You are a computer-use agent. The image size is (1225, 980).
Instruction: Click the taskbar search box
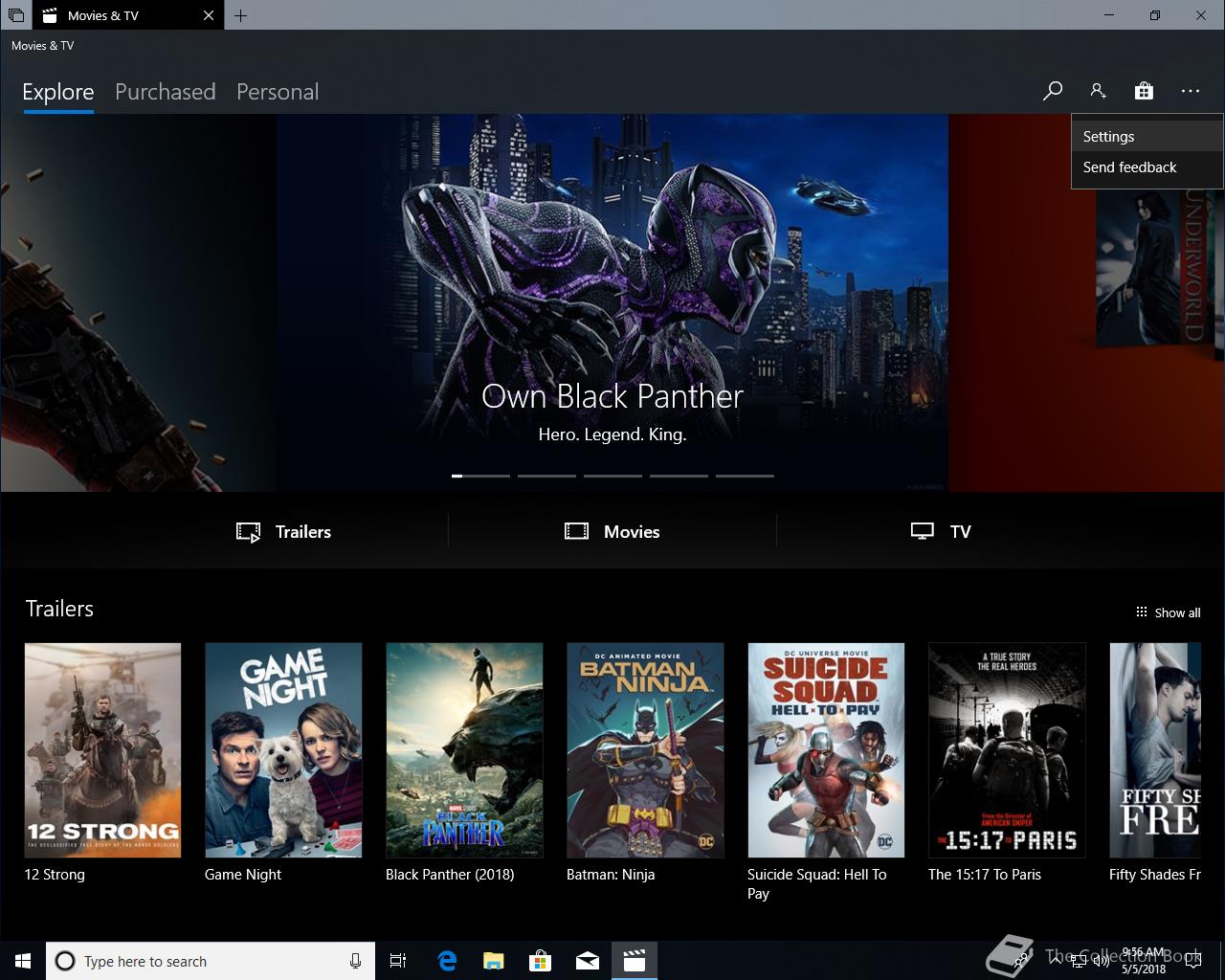coord(210,961)
